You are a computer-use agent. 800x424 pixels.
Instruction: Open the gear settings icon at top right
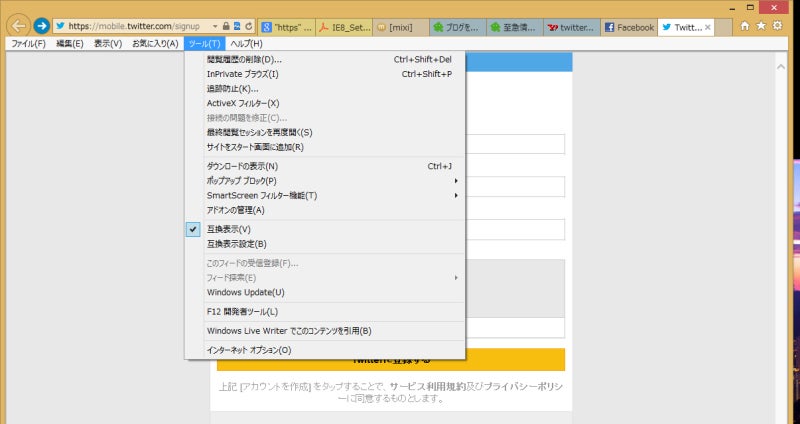779,26
